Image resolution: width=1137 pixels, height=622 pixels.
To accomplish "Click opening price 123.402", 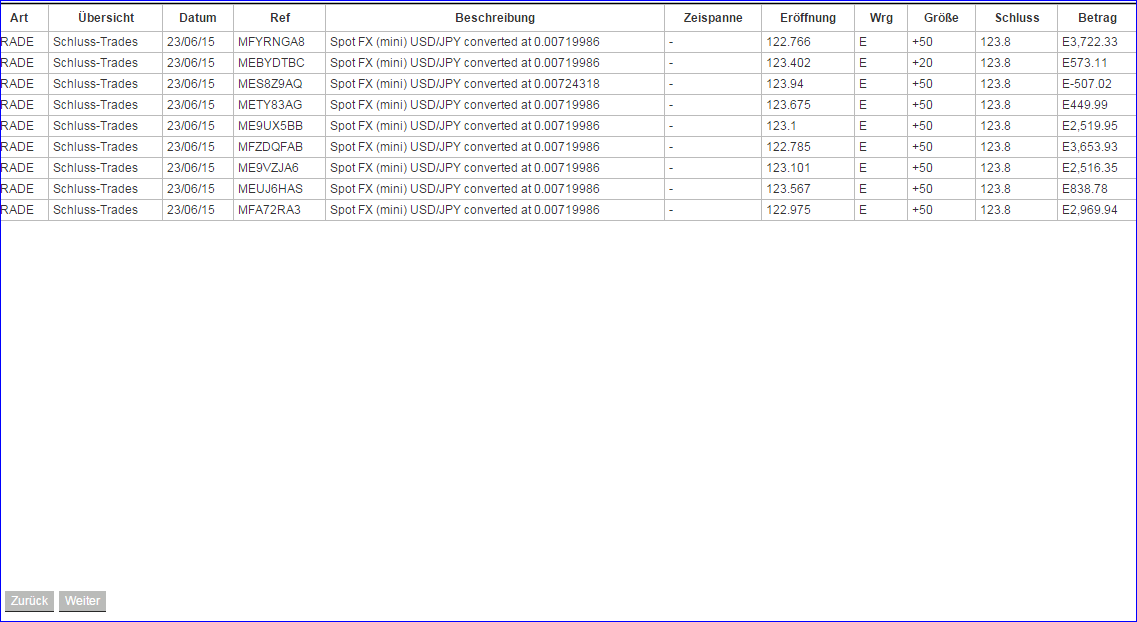I will tap(788, 63).
